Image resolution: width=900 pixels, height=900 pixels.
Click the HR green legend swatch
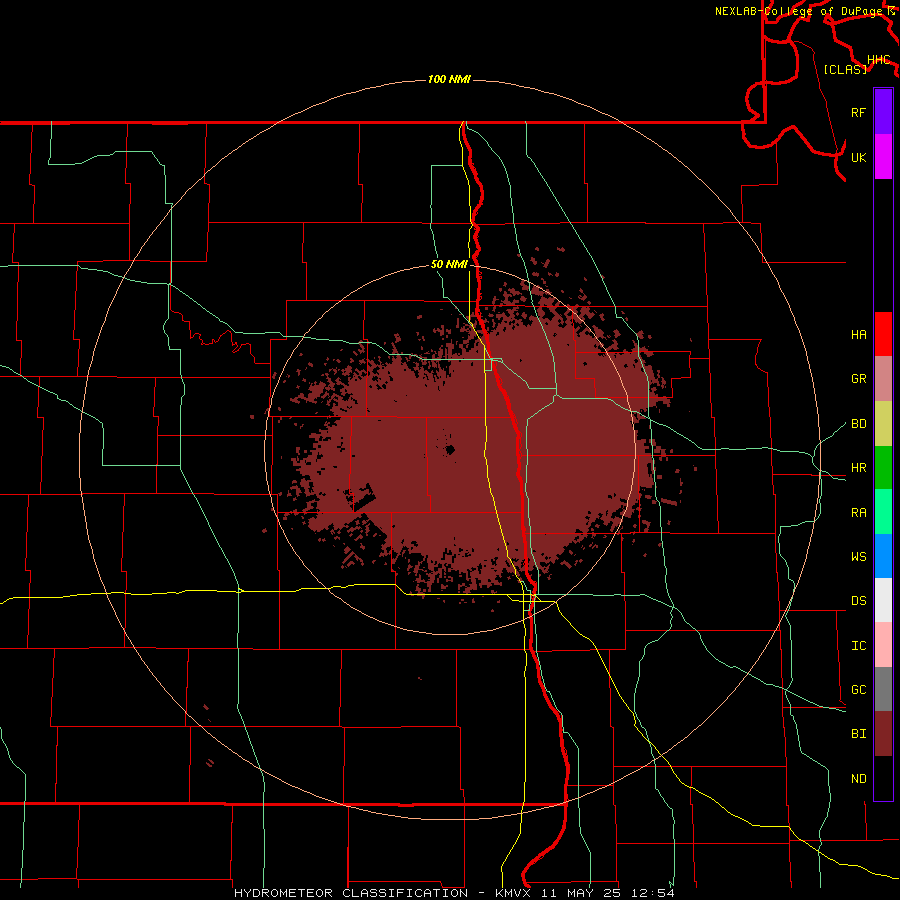(883, 468)
